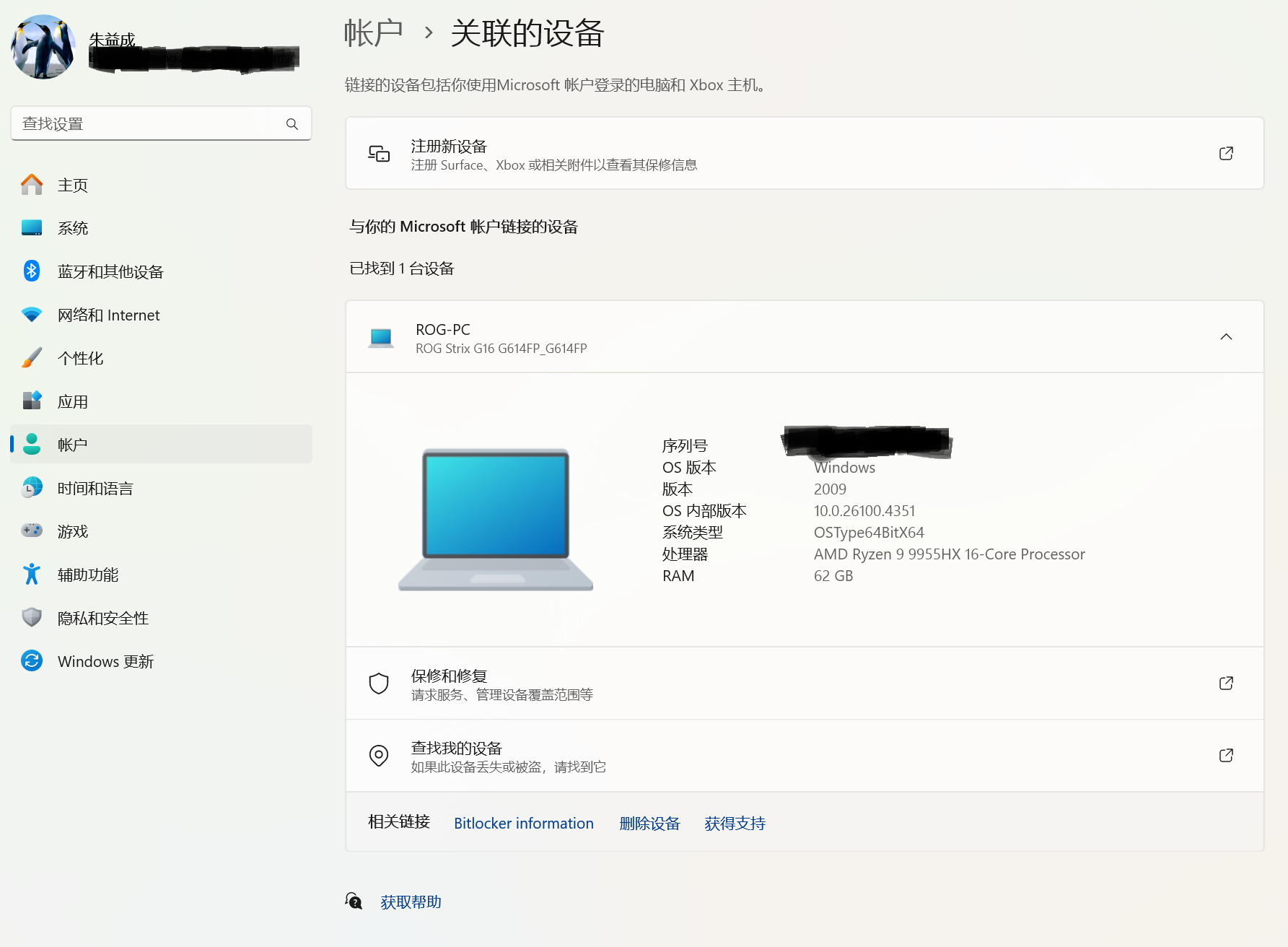Screen dimensions: 1288x947
Task: Open the 主页 home icon
Action: (32, 185)
